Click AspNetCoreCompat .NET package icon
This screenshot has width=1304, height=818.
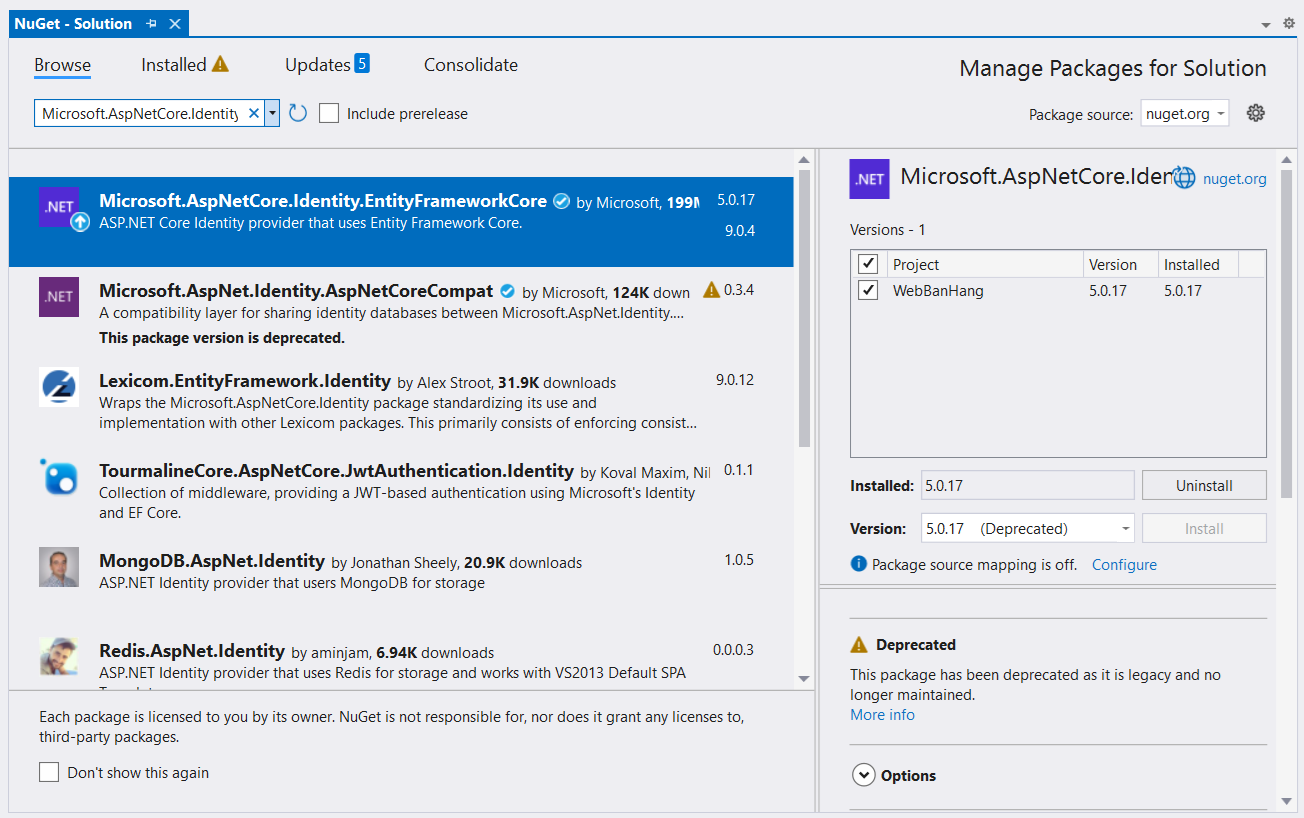click(x=59, y=297)
